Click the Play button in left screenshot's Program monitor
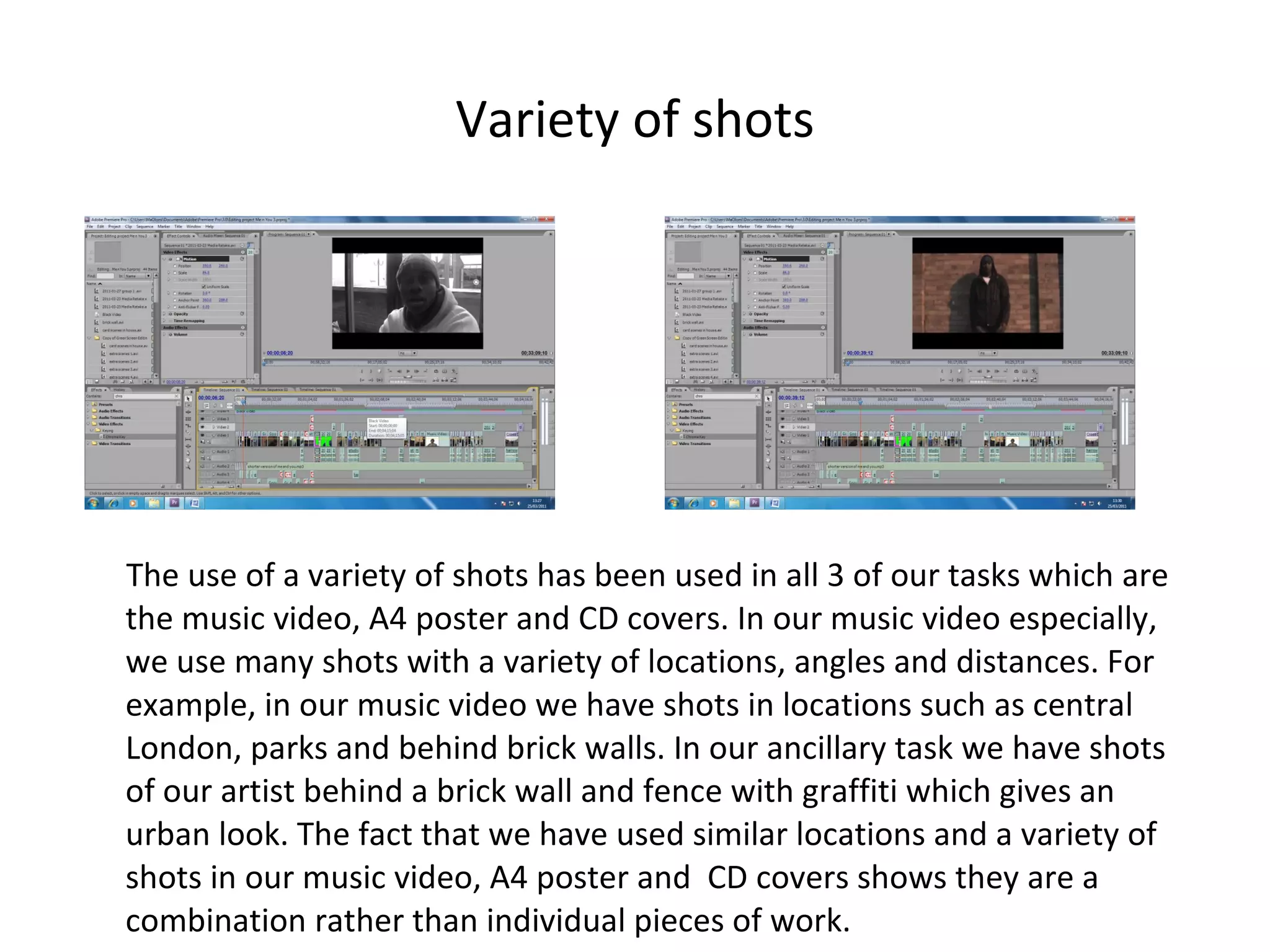 pyautogui.click(x=408, y=371)
